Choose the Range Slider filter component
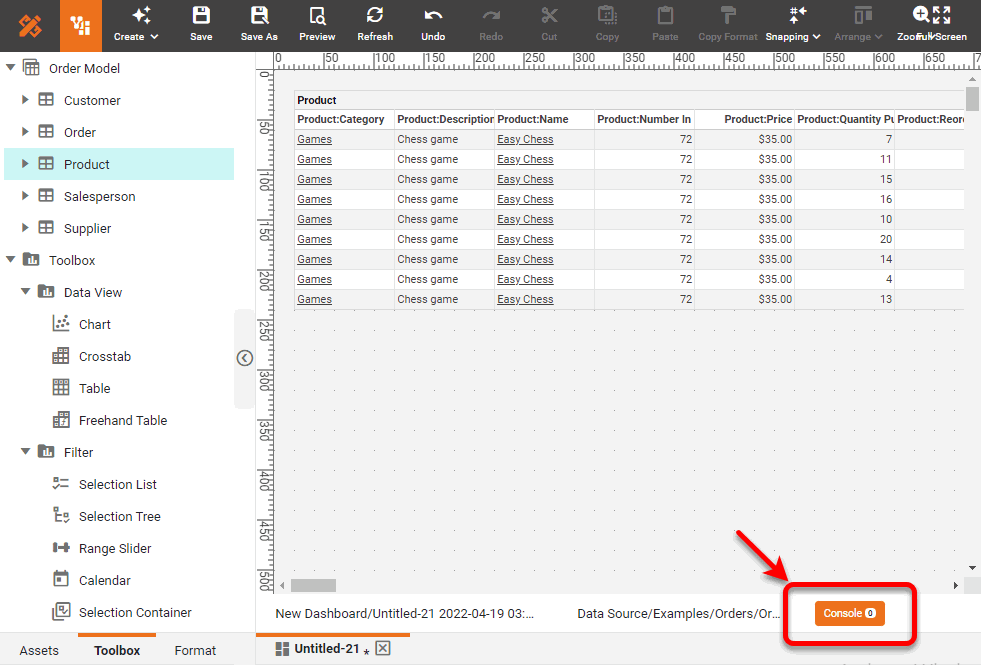Image resolution: width=981 pixels, height=665 pixels. [114, 548]
